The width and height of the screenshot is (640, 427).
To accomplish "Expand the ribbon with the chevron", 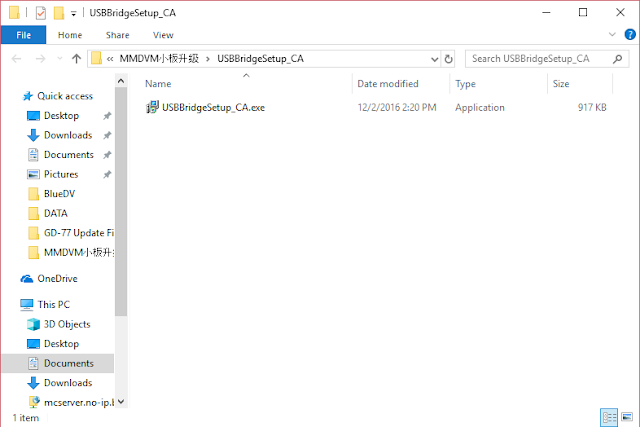I will coord(612,35).
